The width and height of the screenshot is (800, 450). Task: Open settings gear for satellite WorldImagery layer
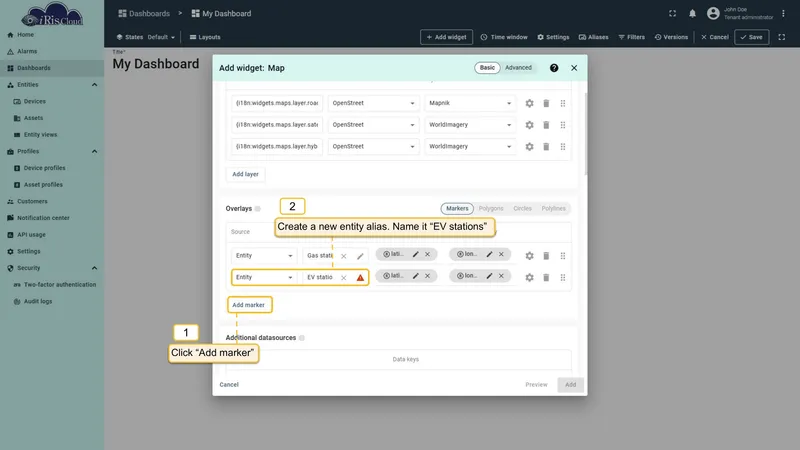click(x=529, y=125)
